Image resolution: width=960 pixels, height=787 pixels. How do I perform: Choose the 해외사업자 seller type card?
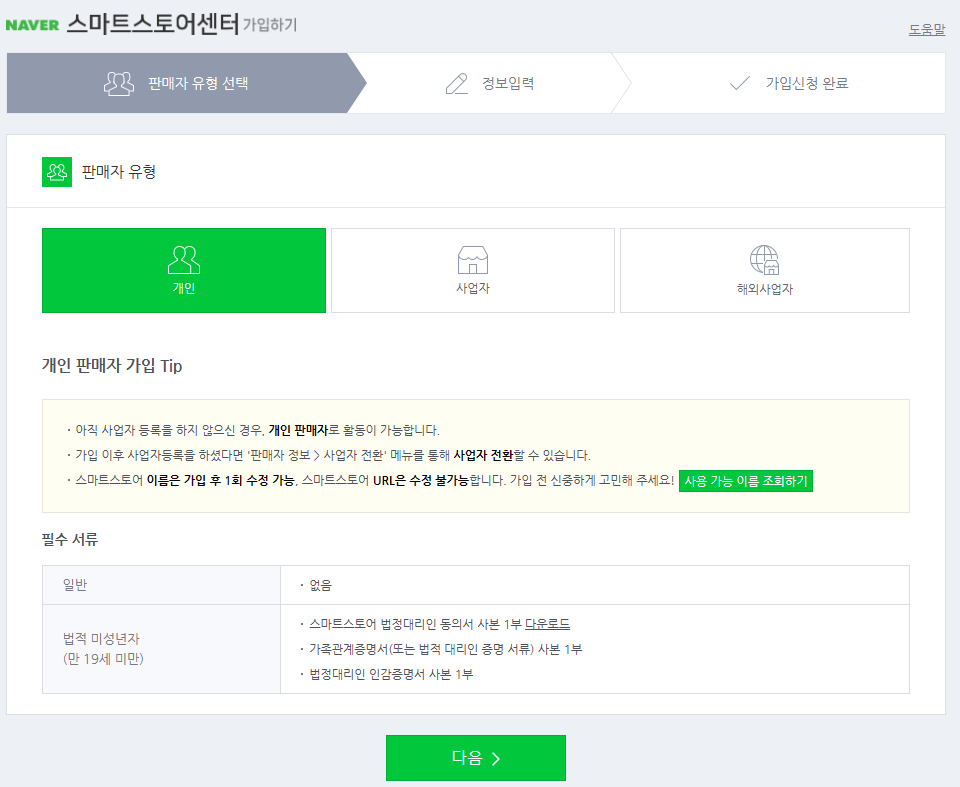[x=765, y=271]
